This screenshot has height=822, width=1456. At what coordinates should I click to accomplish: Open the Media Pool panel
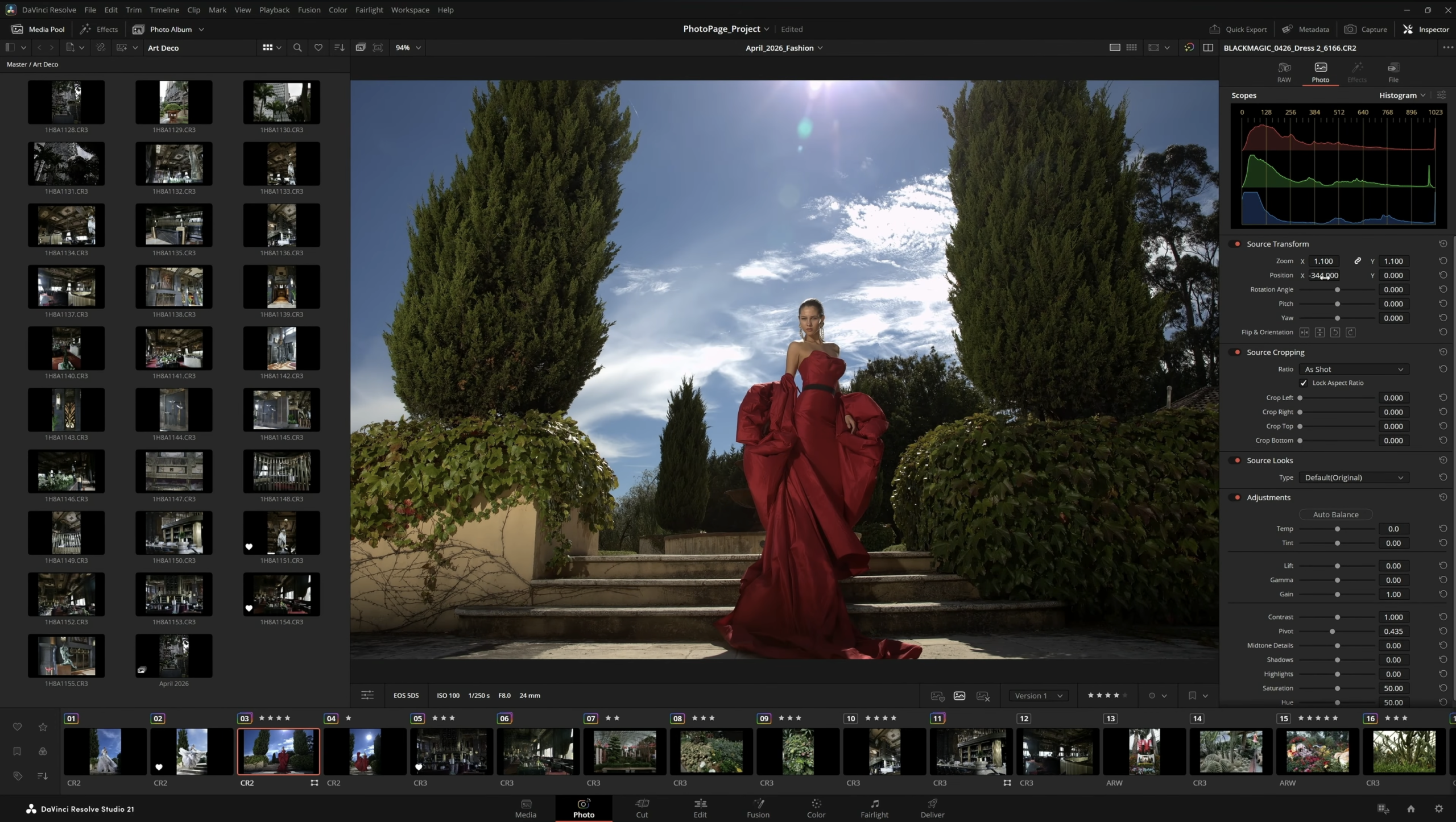coord(38,29)
